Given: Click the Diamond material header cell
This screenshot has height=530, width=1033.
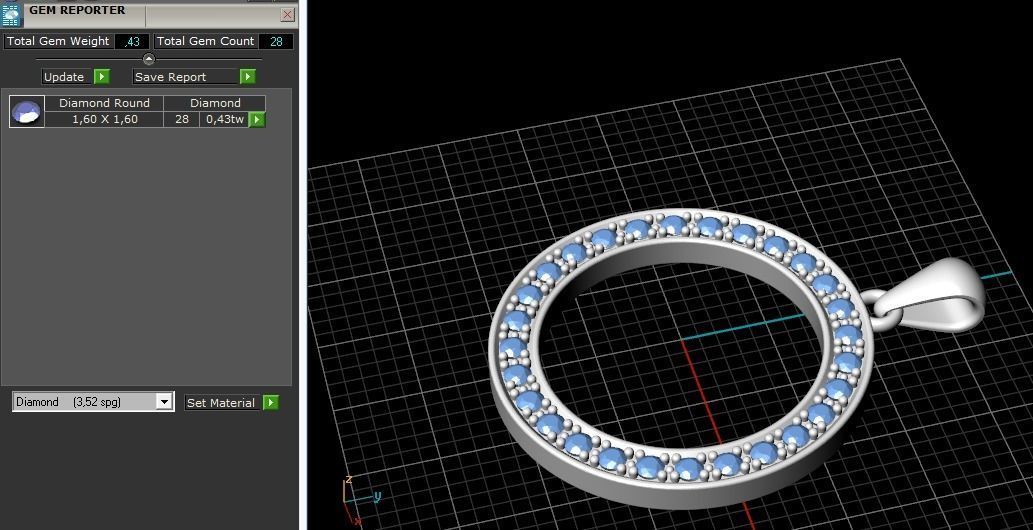Looking at the screenshot, I should click(x=215, y=103).
